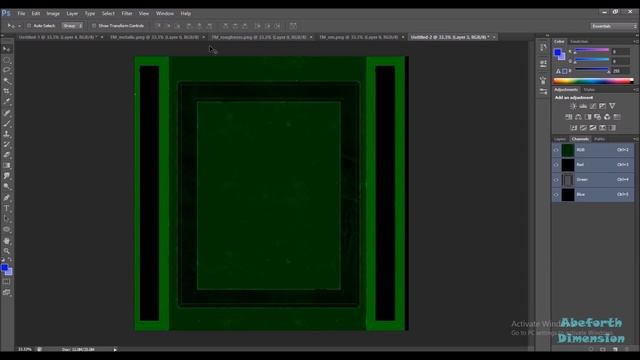
Task: Select the Eraser tool
Action: [x=7, y=155]
